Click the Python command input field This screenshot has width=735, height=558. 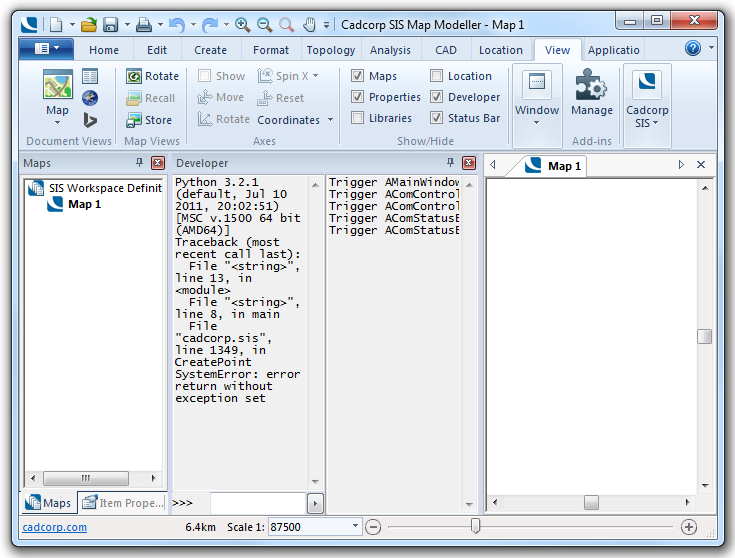[x=258, y=504]
